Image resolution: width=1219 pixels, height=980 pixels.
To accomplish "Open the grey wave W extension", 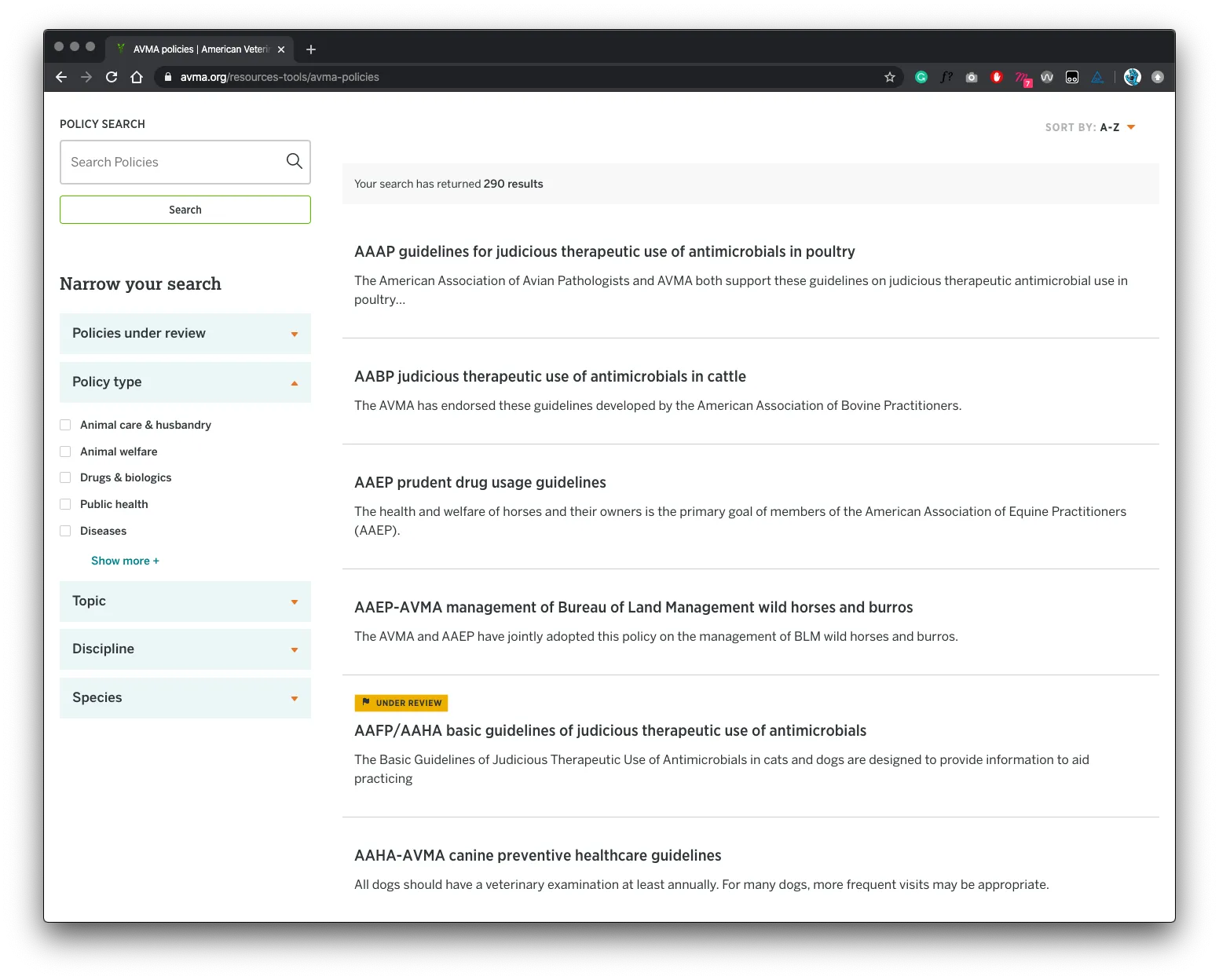I will click(1047, 77).
